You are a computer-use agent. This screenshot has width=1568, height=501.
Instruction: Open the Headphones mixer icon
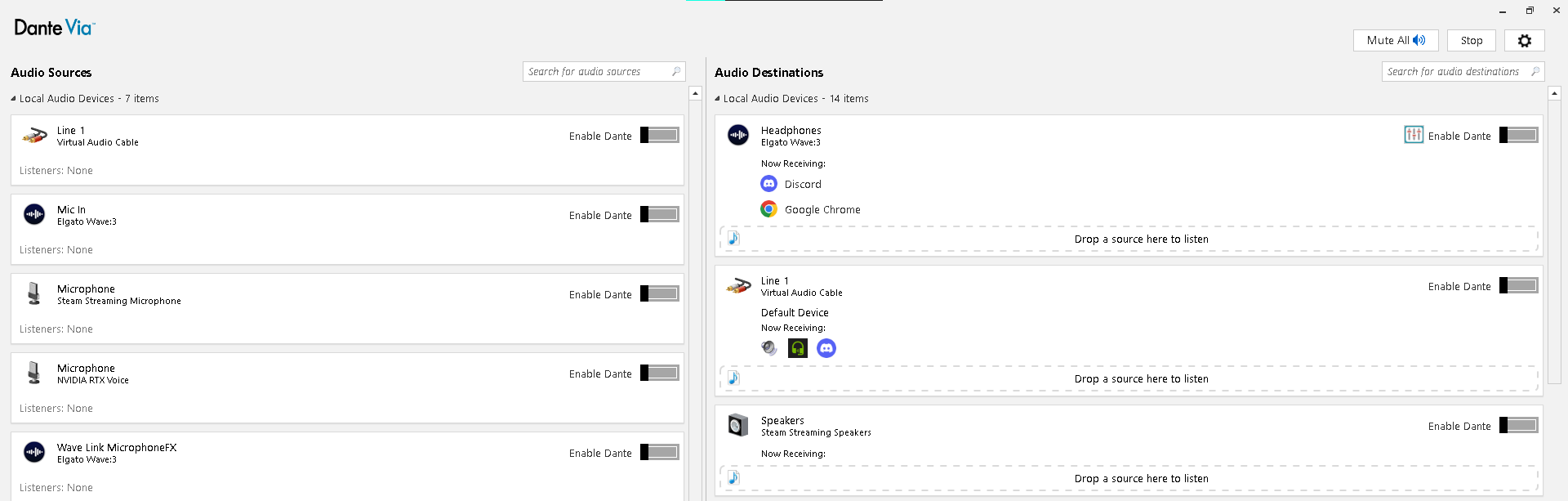[1414, 135]
